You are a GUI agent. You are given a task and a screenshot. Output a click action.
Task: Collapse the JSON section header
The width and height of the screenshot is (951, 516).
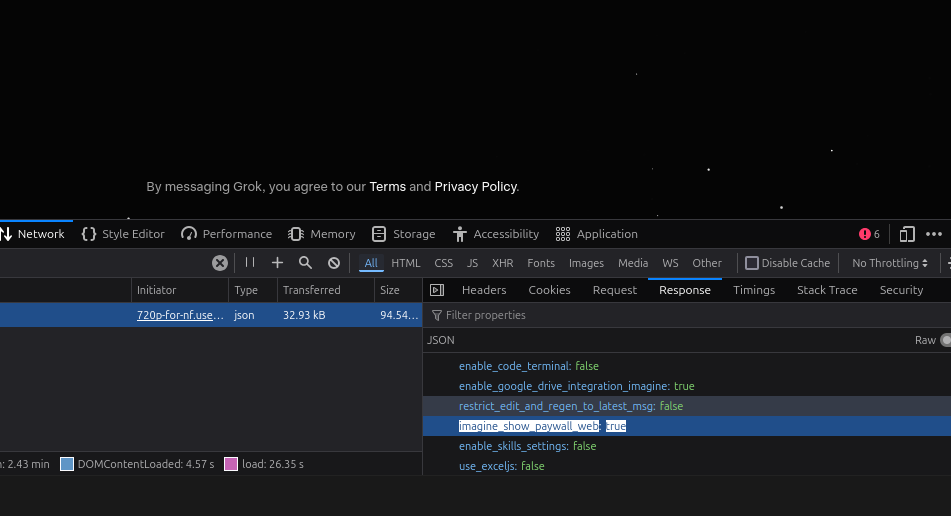pos(441,340)
